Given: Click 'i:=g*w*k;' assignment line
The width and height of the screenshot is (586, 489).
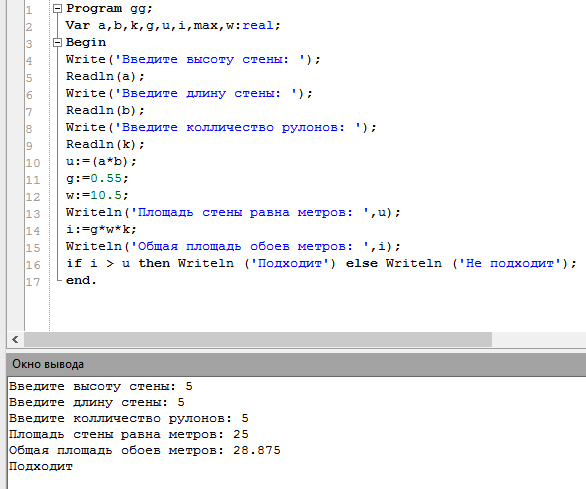Looking at the screenshot, I should pyautogui.click(x=101, y=230).
